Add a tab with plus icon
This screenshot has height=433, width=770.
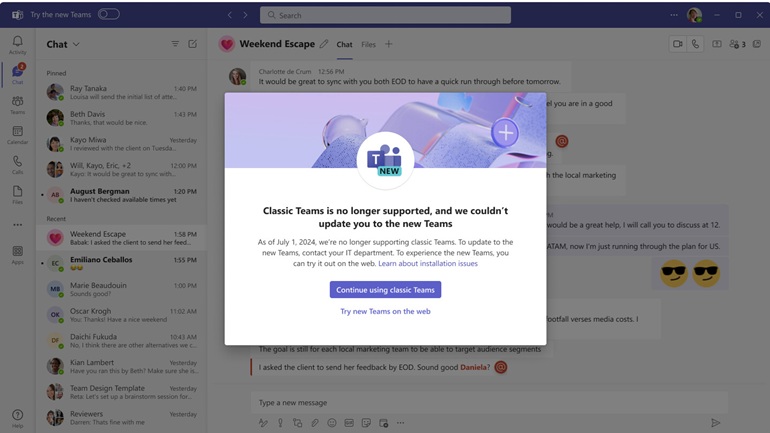pyautogui.click(x=388, y=44)
